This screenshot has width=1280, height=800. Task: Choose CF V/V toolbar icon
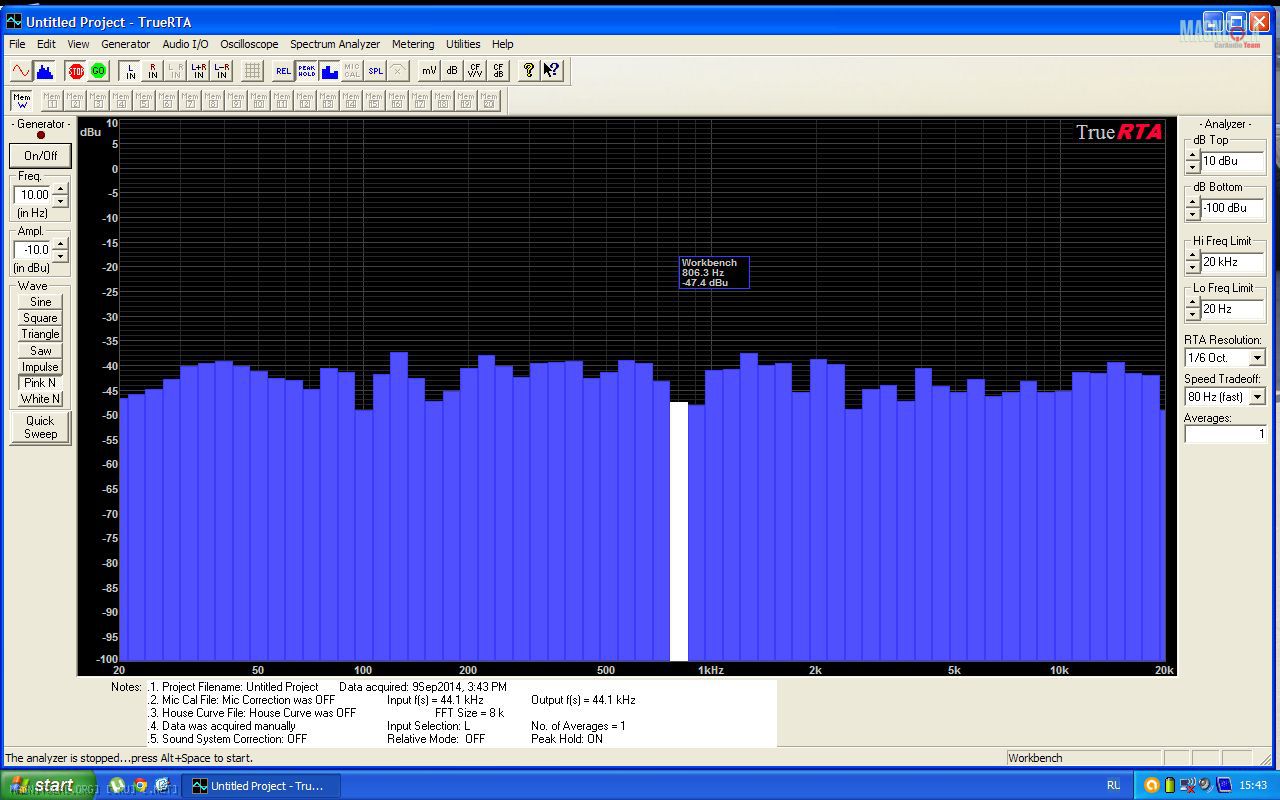475,70
